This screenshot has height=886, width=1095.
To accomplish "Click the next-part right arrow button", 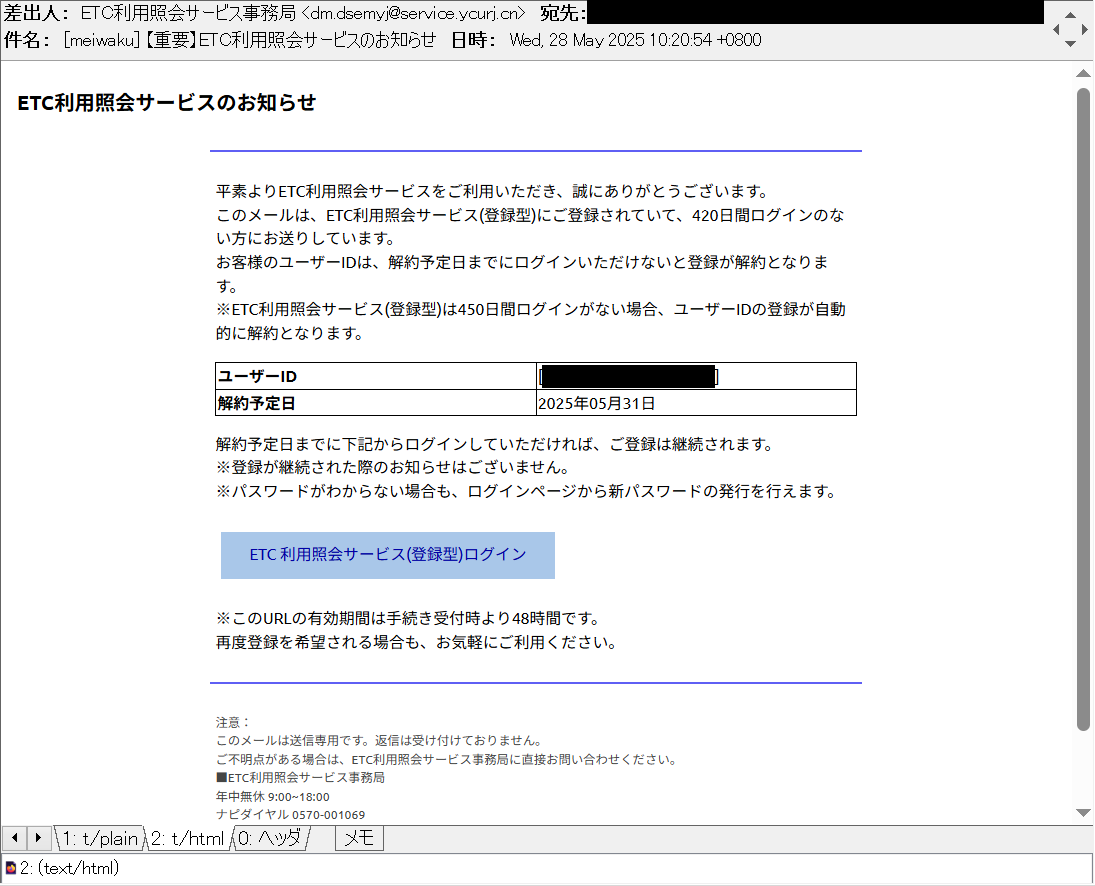I will 38,837.
